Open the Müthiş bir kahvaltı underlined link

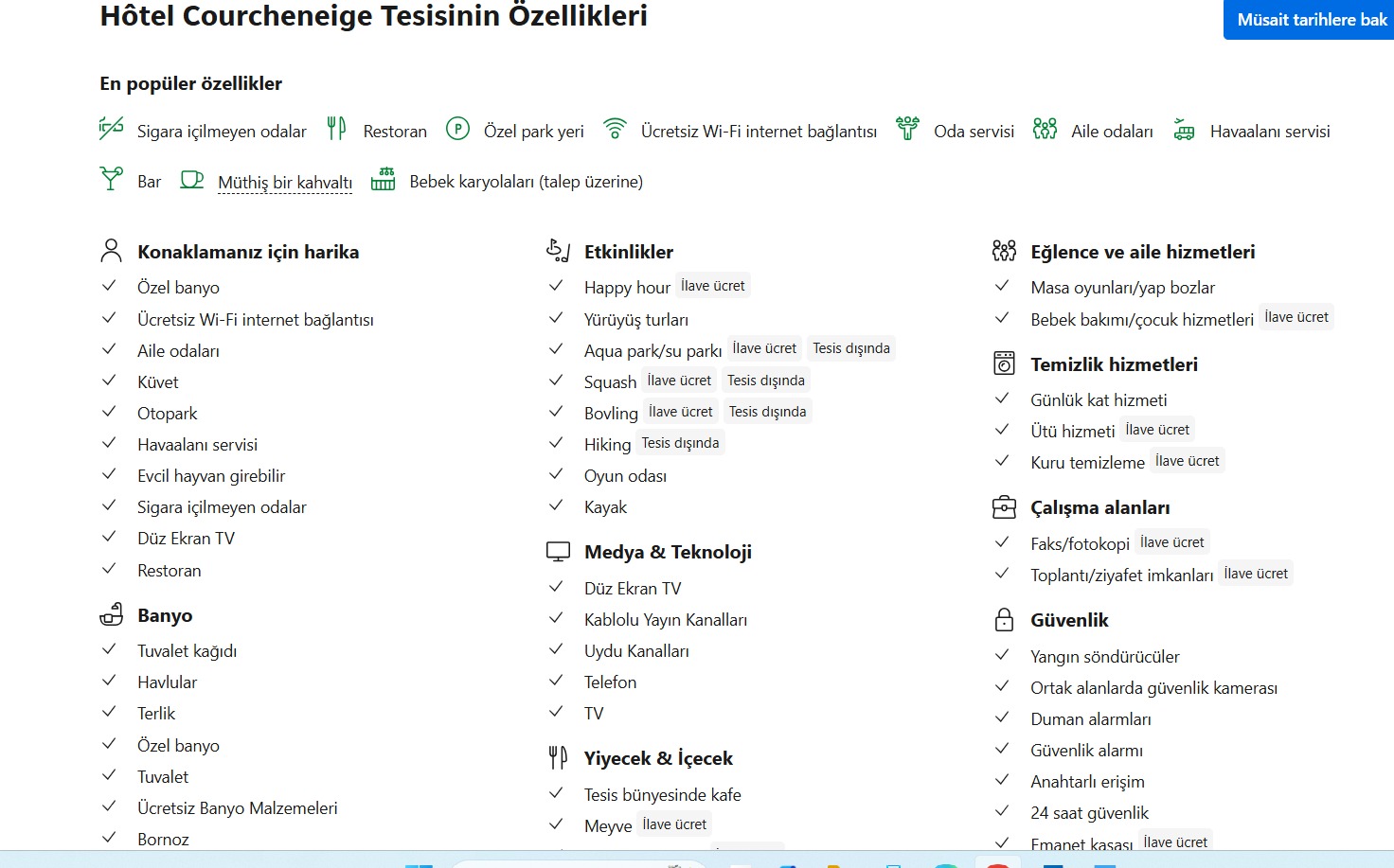[285, 182]
